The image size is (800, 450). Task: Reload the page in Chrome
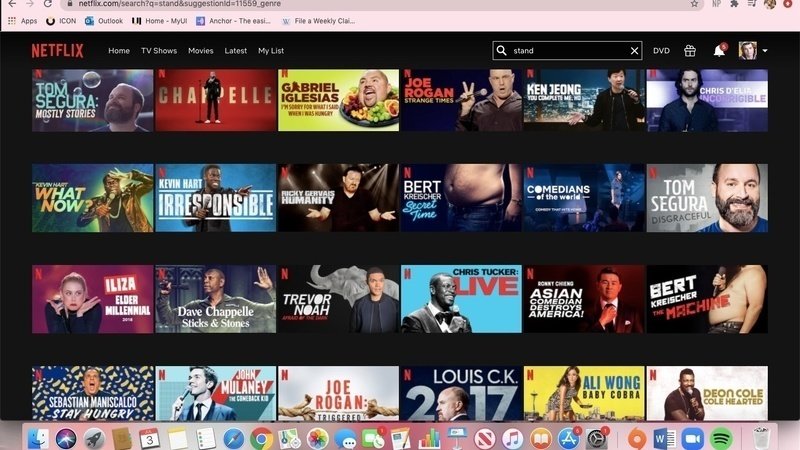[x=47, y=4]
